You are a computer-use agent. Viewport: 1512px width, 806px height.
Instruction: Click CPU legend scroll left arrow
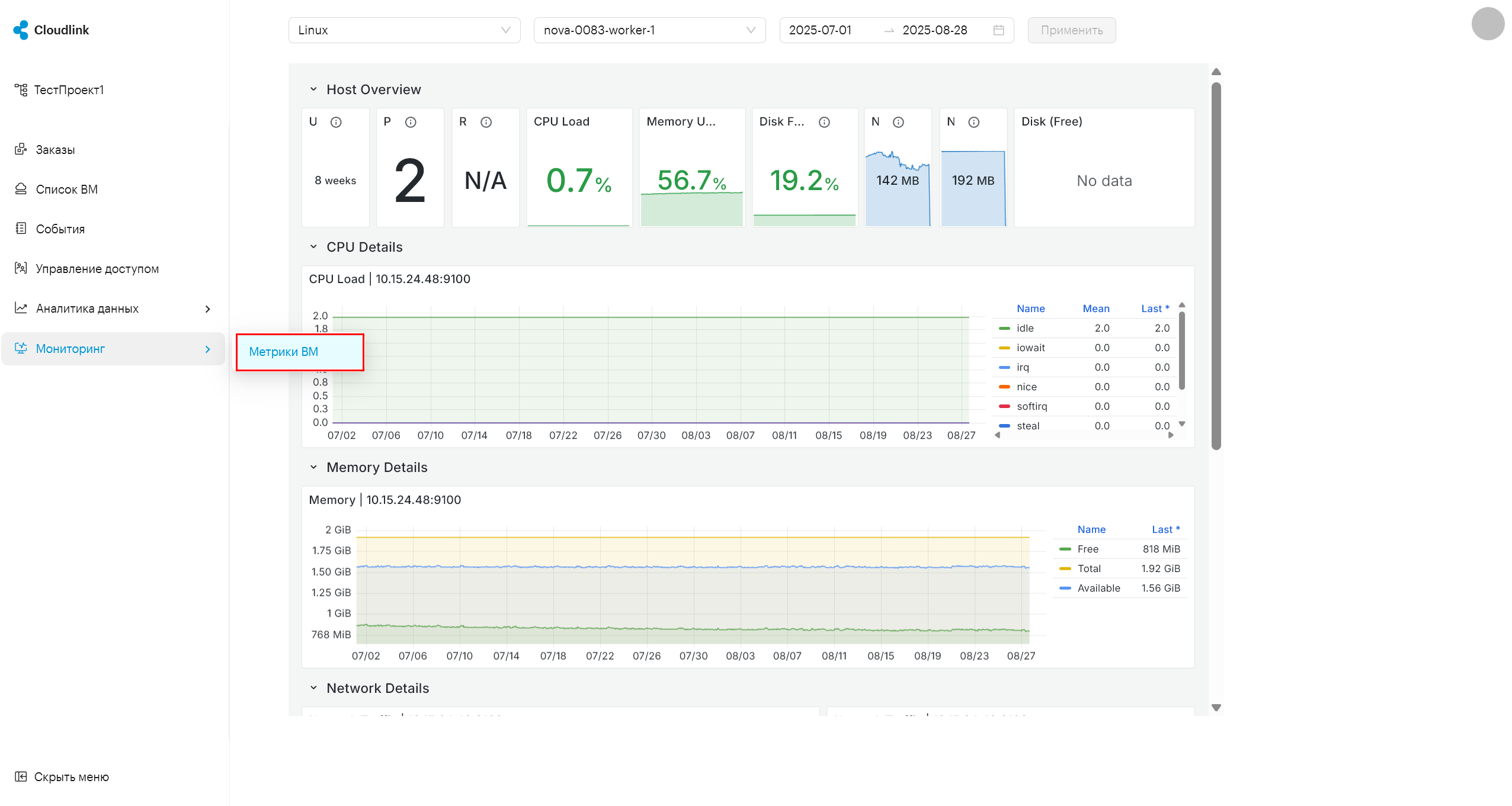coord(998,435)
